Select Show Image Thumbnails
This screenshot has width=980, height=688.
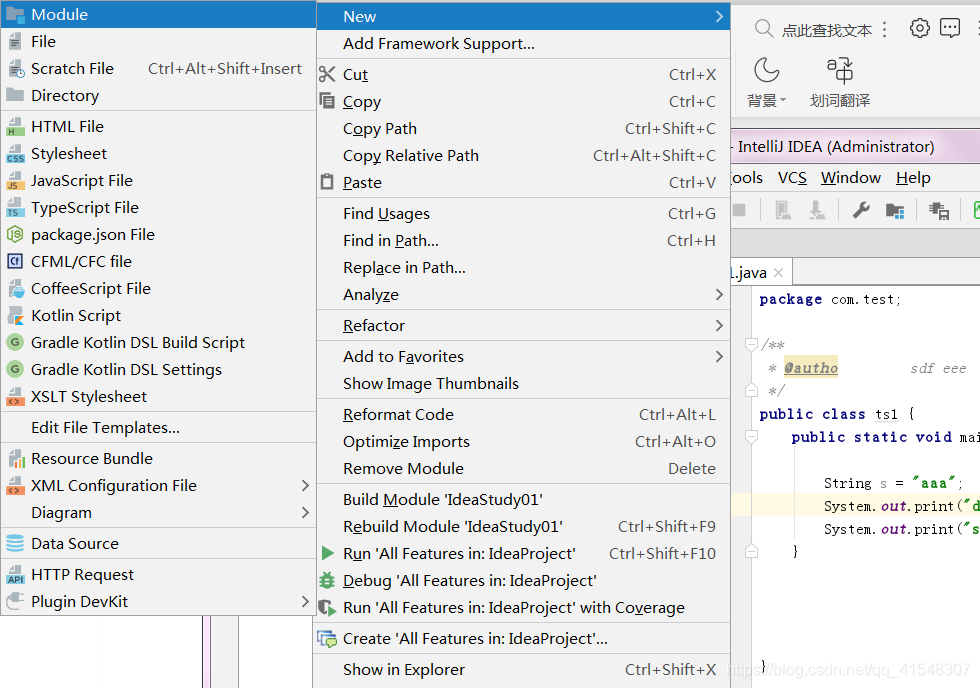[523, 384]
